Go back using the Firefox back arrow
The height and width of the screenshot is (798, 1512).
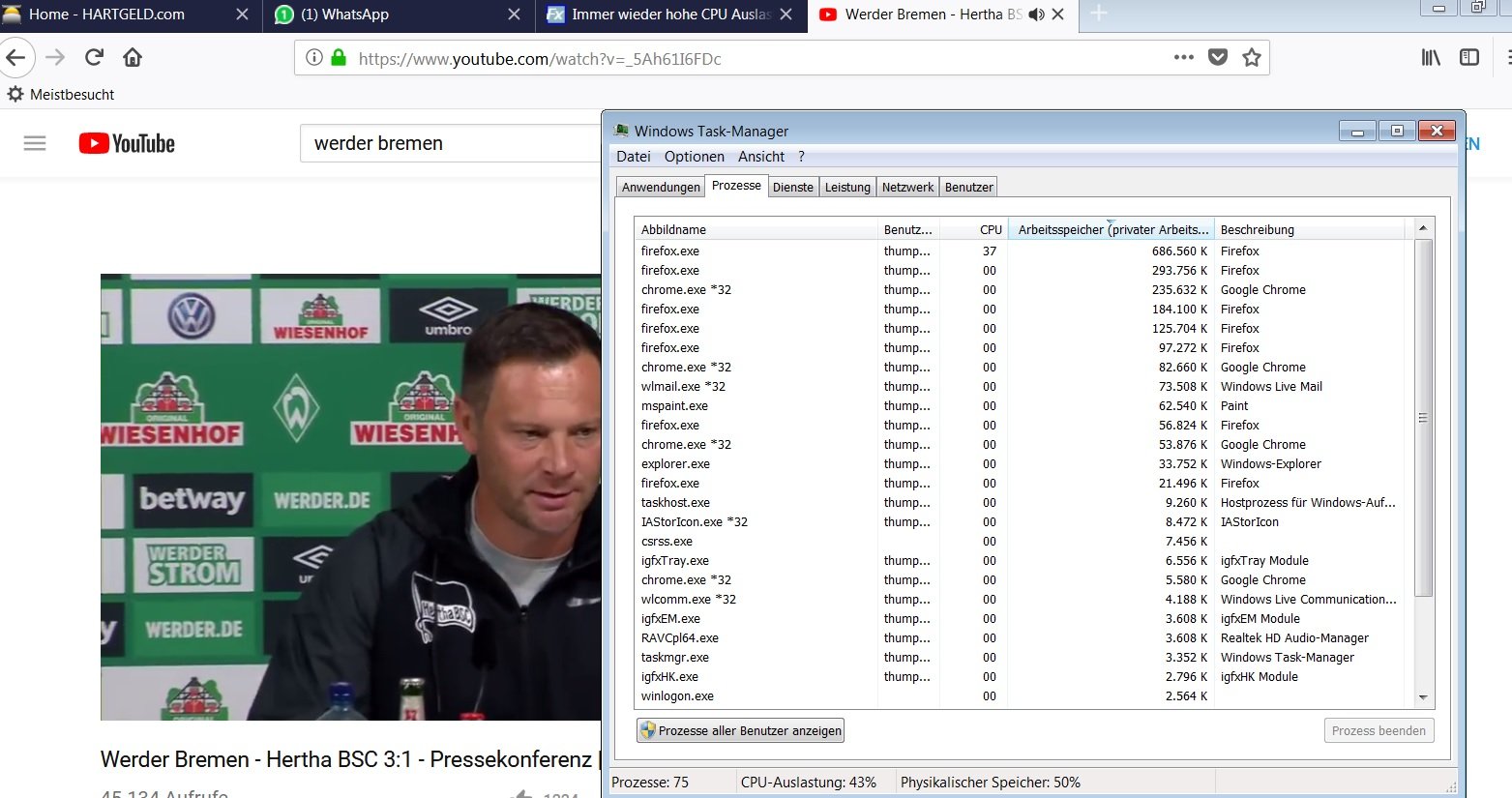[15, 58]
